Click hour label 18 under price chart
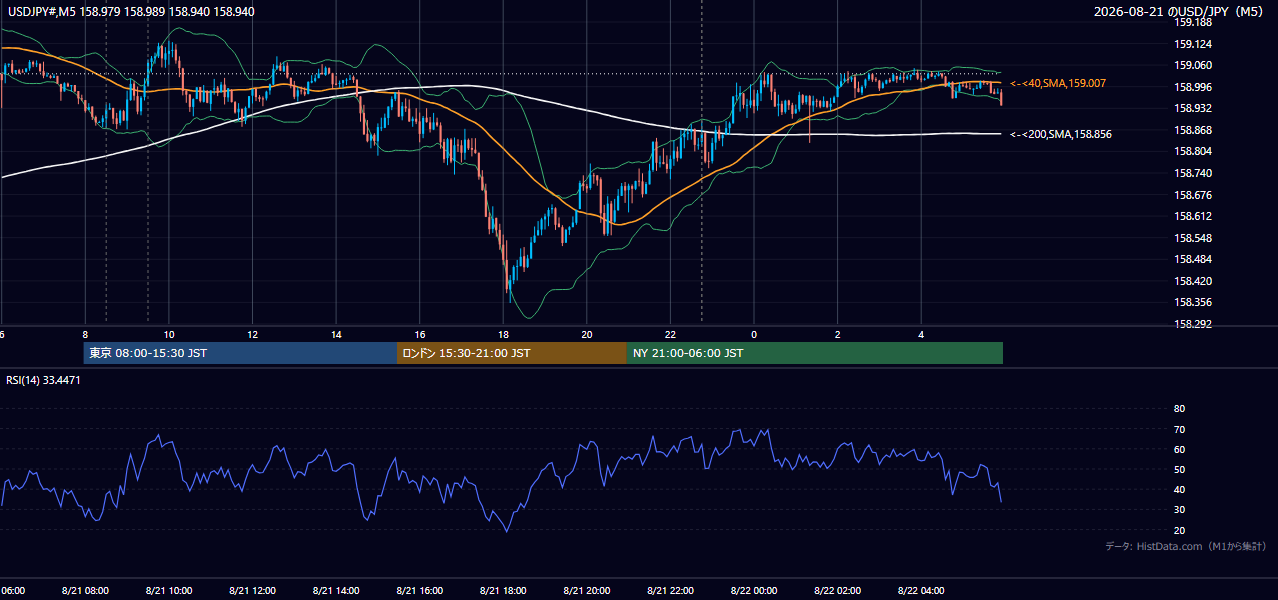This screenshot has width=1278, height=600. click(x=503, y=335)
